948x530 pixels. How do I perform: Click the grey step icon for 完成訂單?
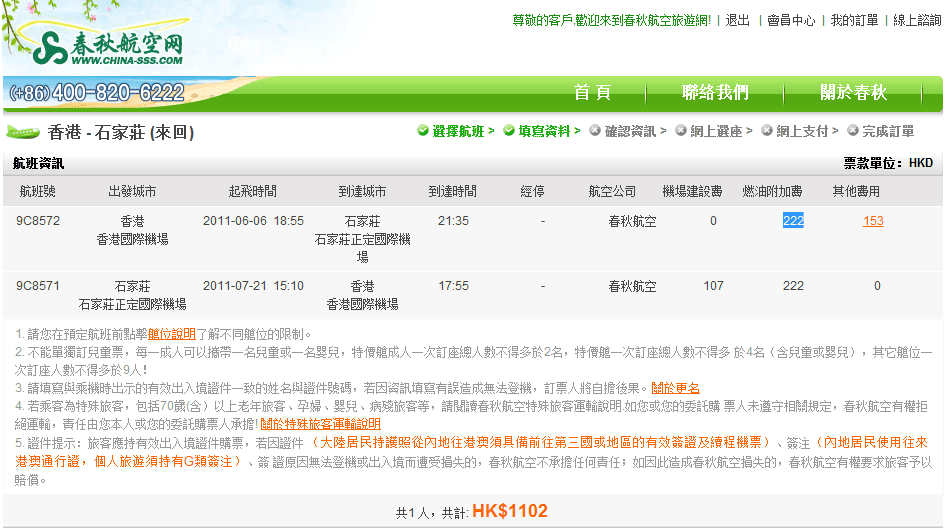click(x=853, y=131)
